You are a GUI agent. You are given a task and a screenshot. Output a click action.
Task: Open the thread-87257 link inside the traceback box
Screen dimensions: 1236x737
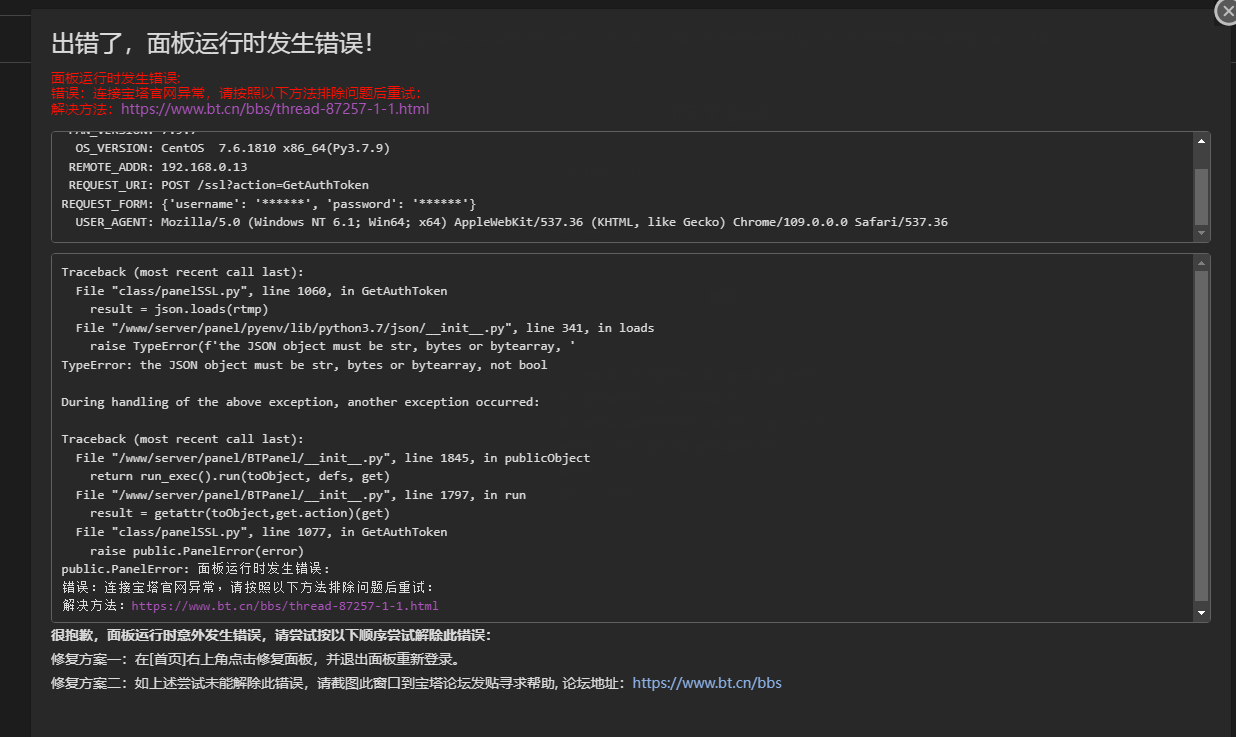coord(285,606)
